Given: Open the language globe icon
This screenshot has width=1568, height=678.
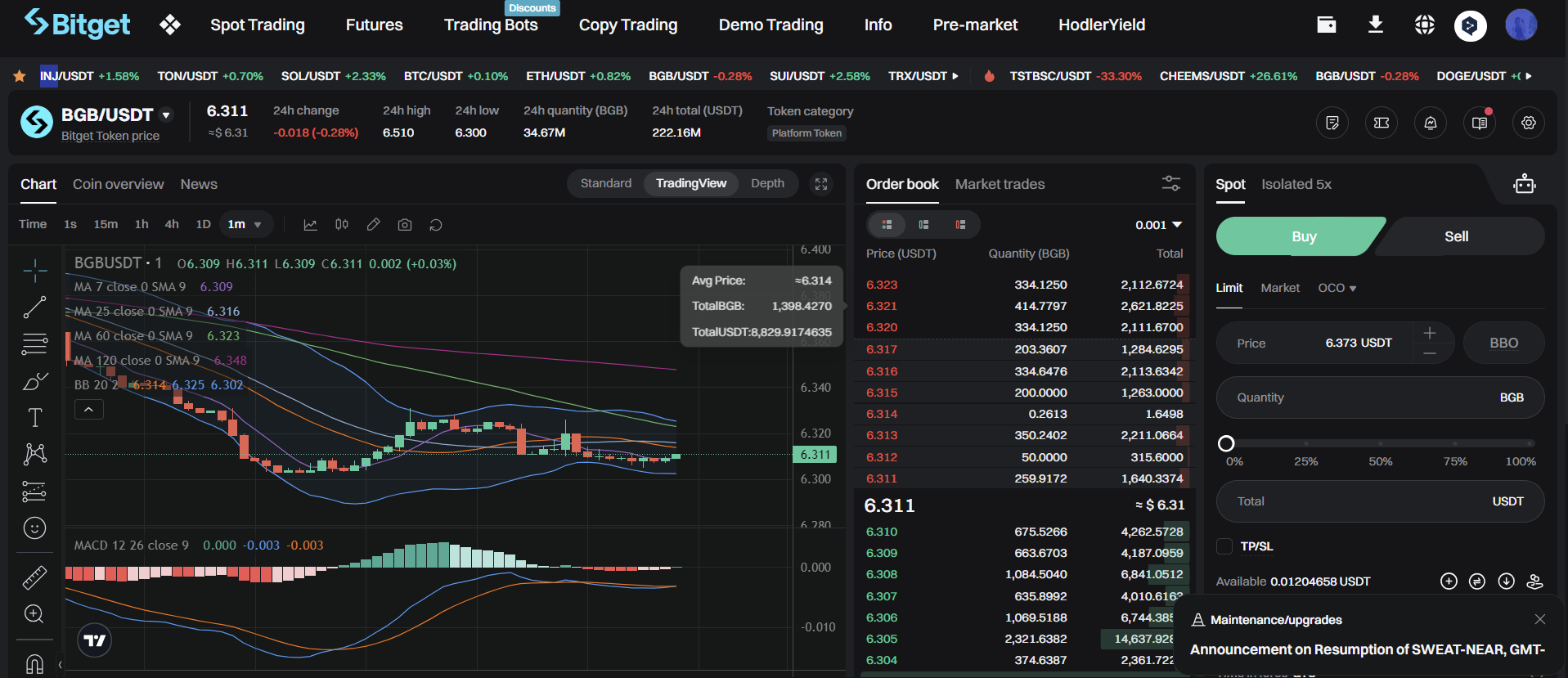Looking at the screenshot, I should (1425, 25).
